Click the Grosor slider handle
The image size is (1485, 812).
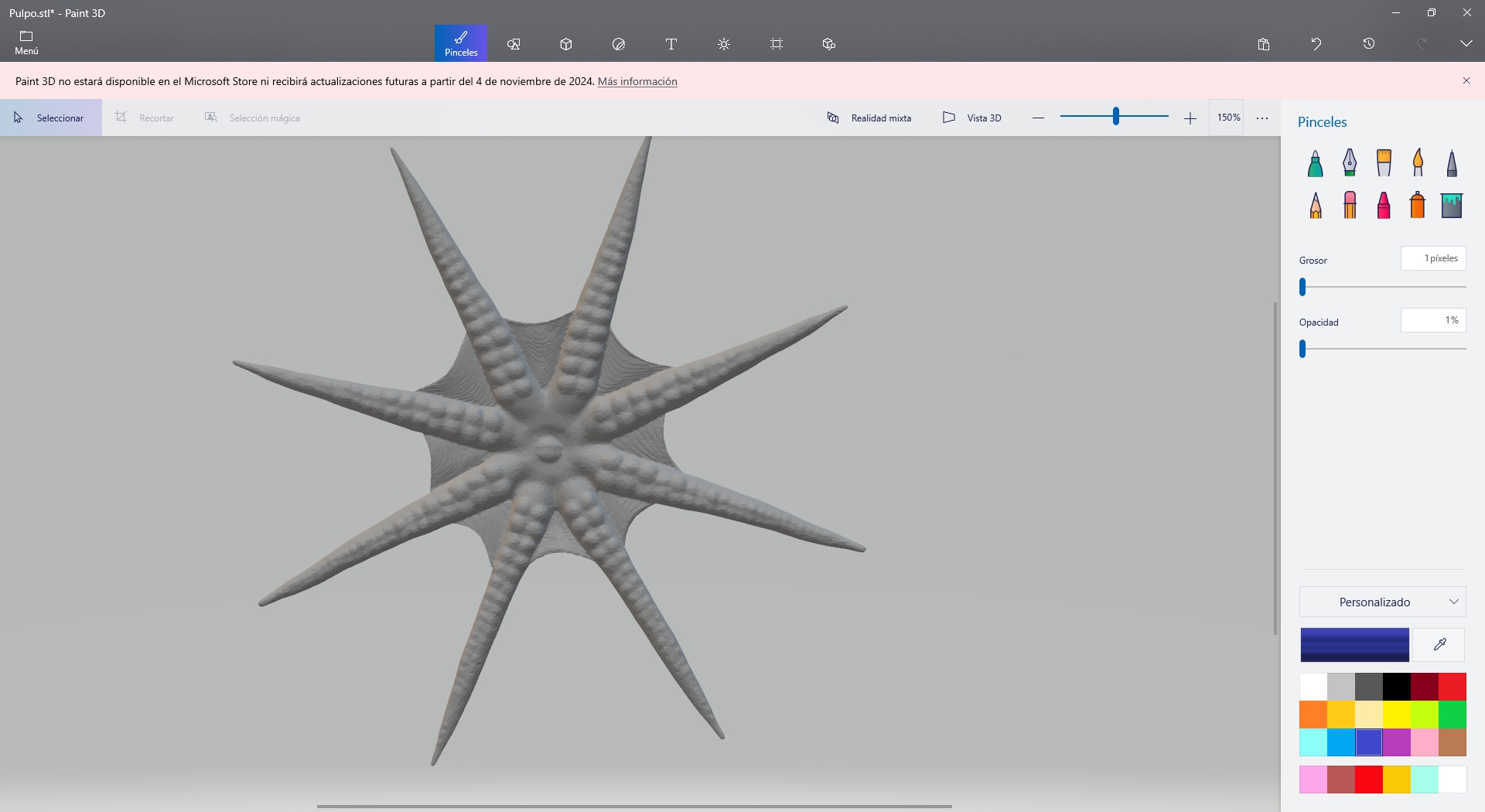(1302, 287)
